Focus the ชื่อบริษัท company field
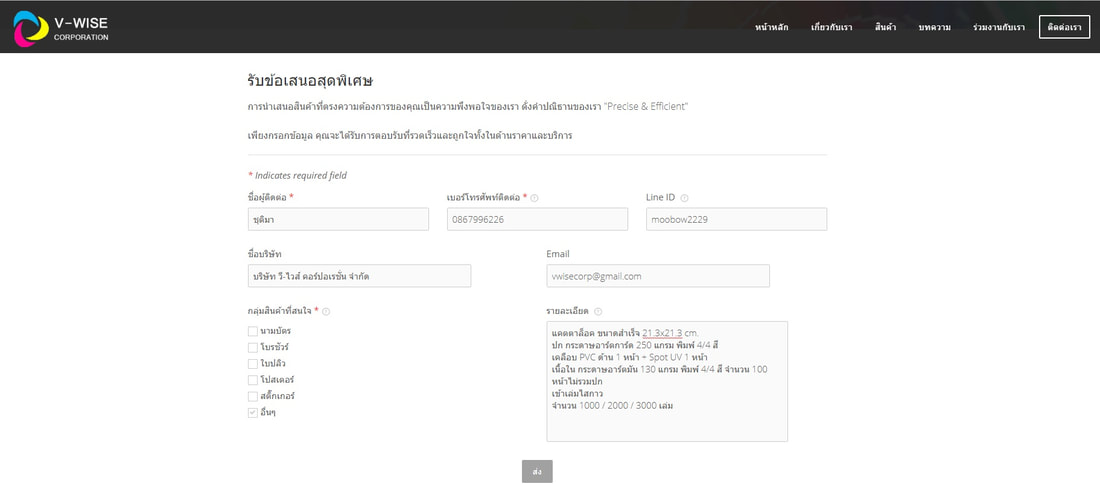The height and width of the screenshot is (501, 1100). point(359,276)
